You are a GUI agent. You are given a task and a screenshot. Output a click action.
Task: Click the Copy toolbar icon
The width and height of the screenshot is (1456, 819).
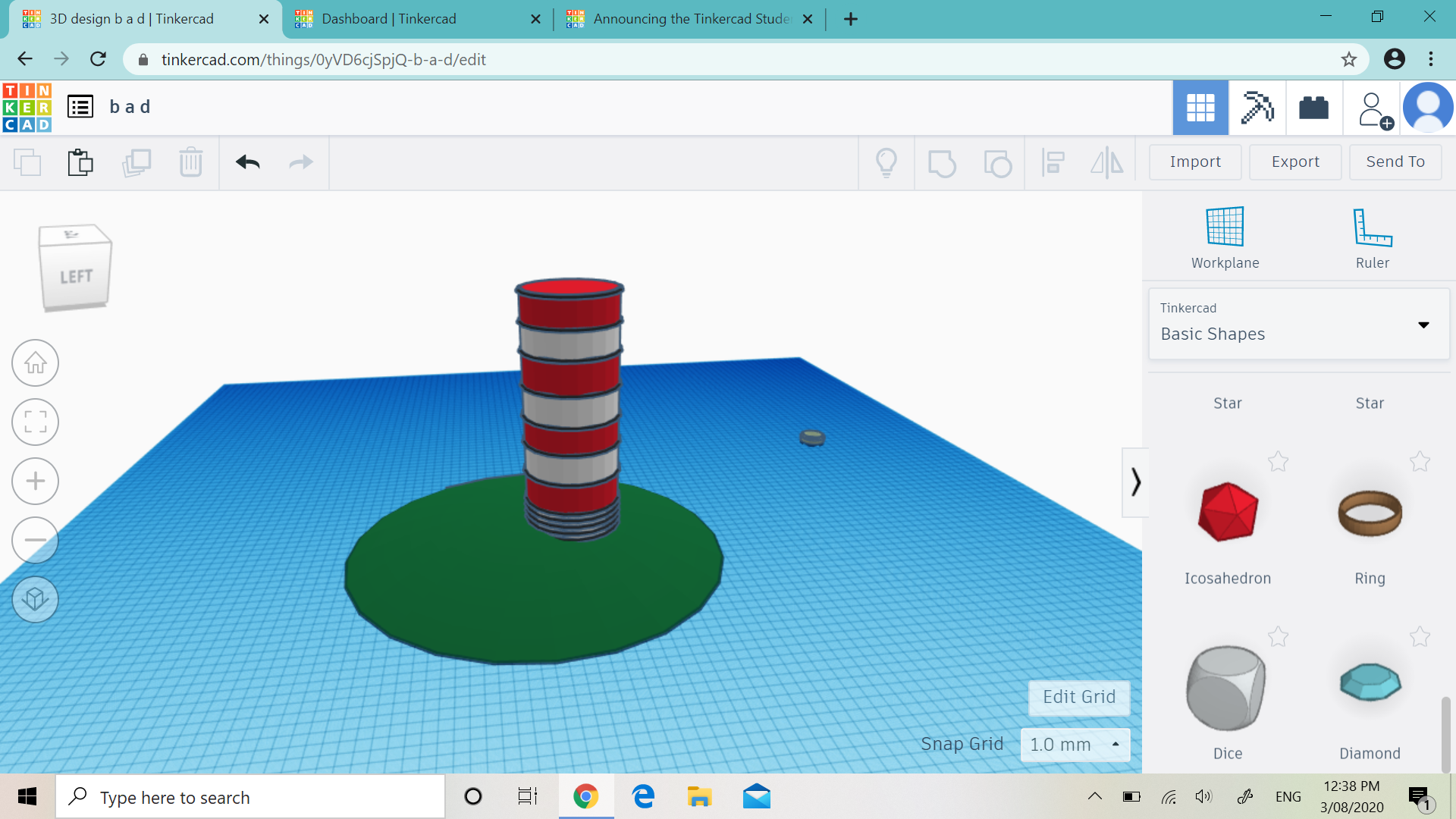click(28, 162)
